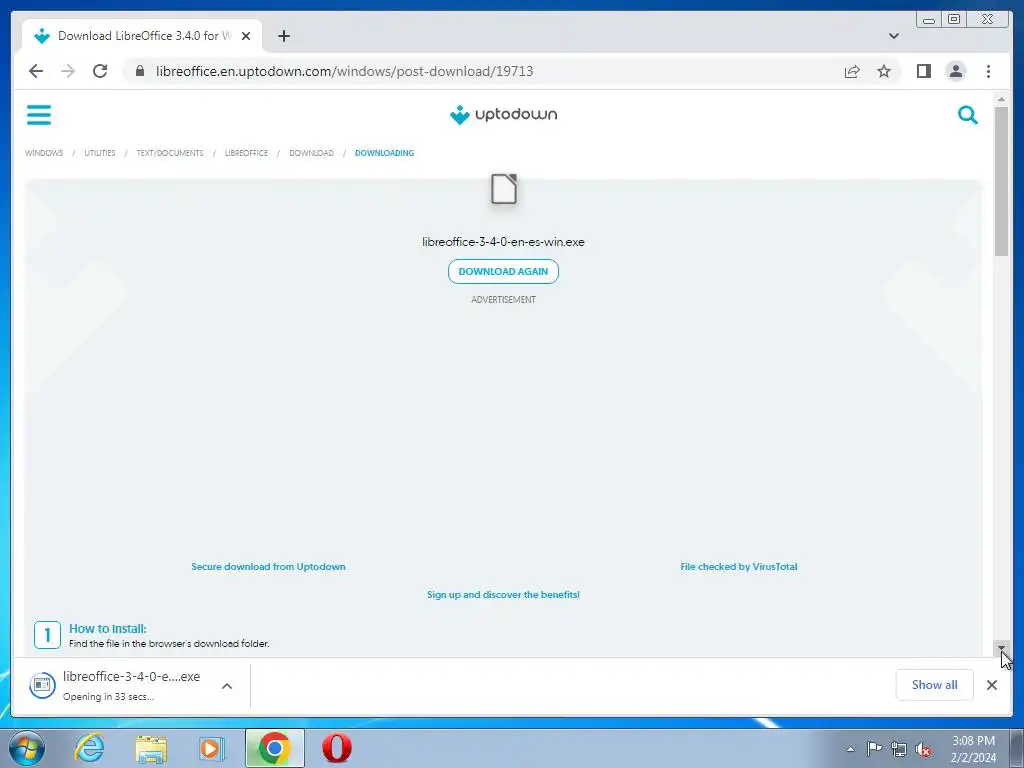
Task: Go to WINDOWS breadcrumb
Action: [x=44, y=153]
